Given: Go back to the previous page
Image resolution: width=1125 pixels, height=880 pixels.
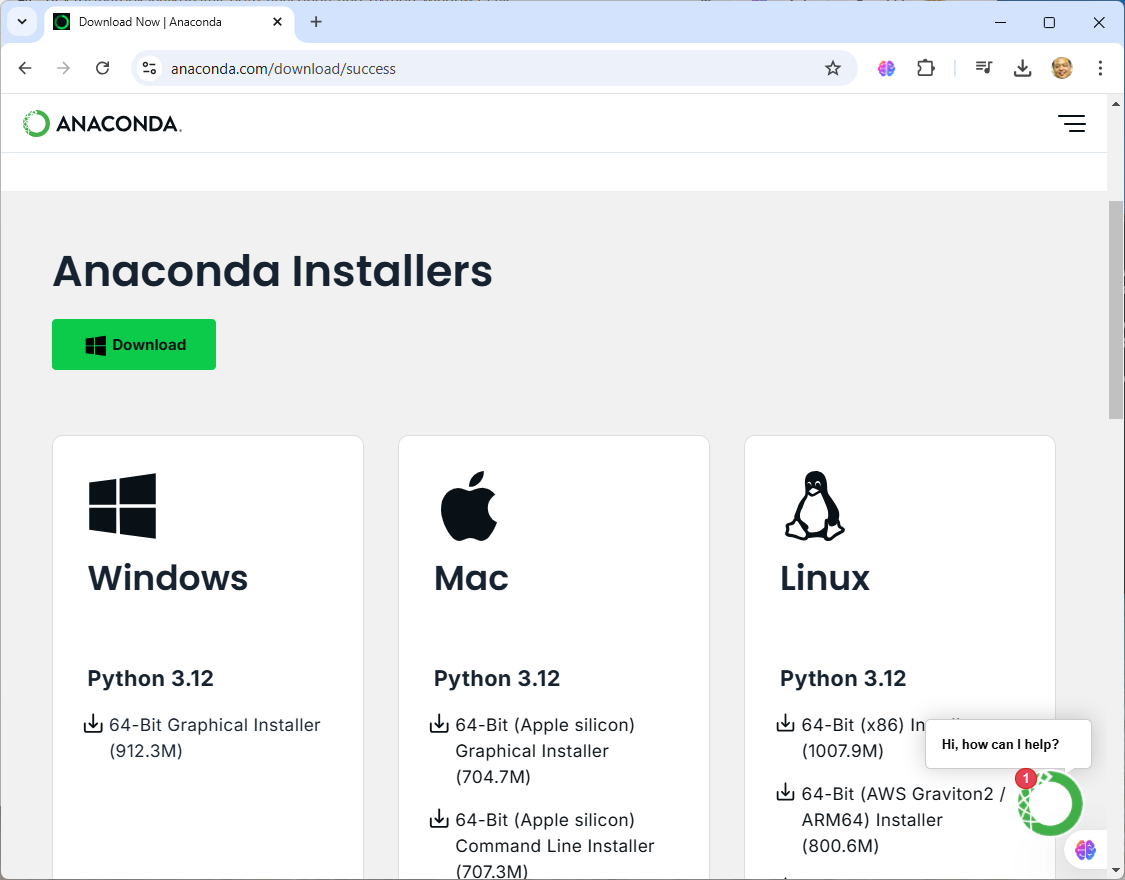Looking at the screenshot, I should pyautogui.click(x=25, y=68).
